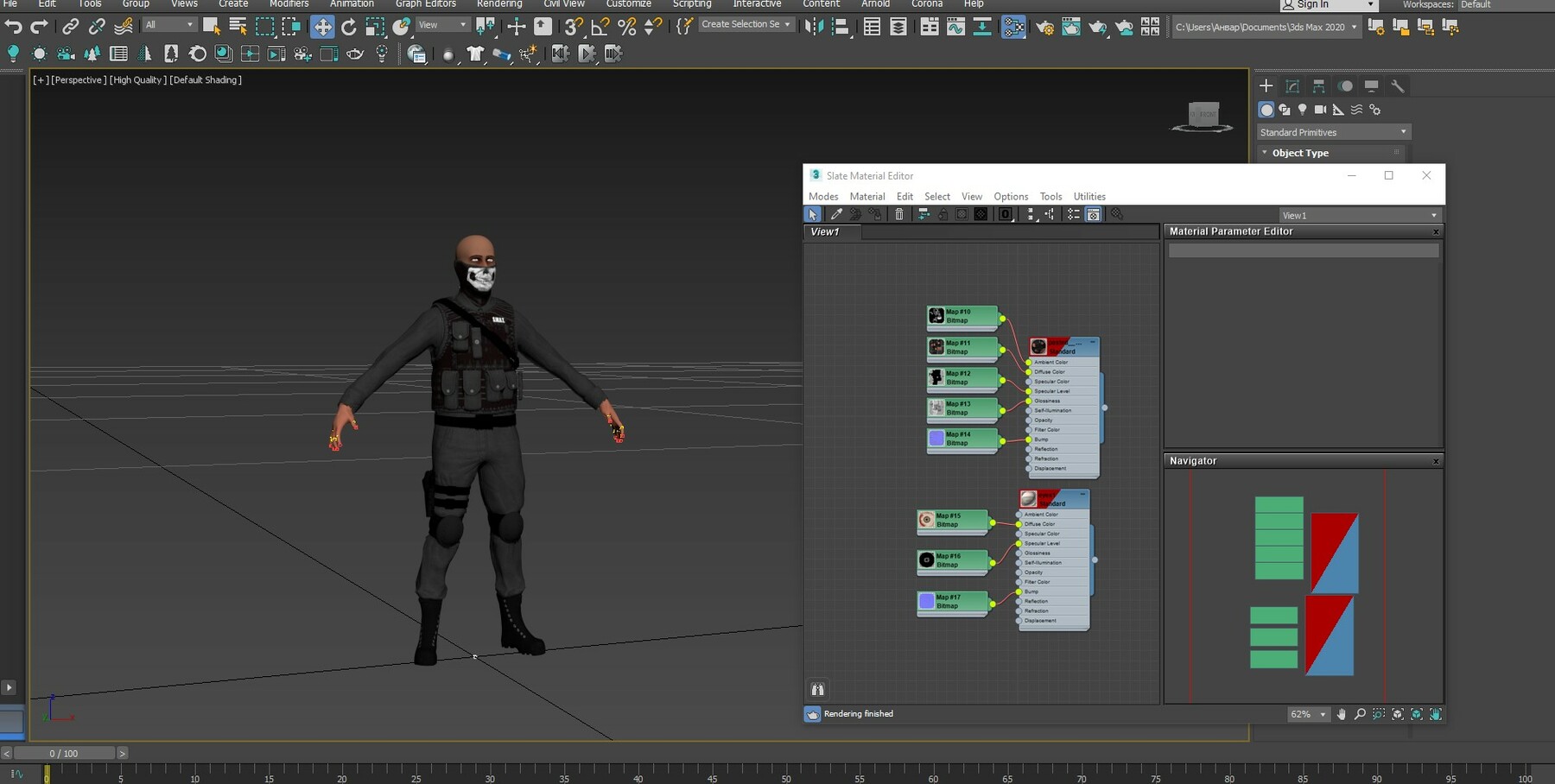Open the Material menu in Slate Material Editor
The width and height of the screenshot is (1555, 784).
[867, 196]
